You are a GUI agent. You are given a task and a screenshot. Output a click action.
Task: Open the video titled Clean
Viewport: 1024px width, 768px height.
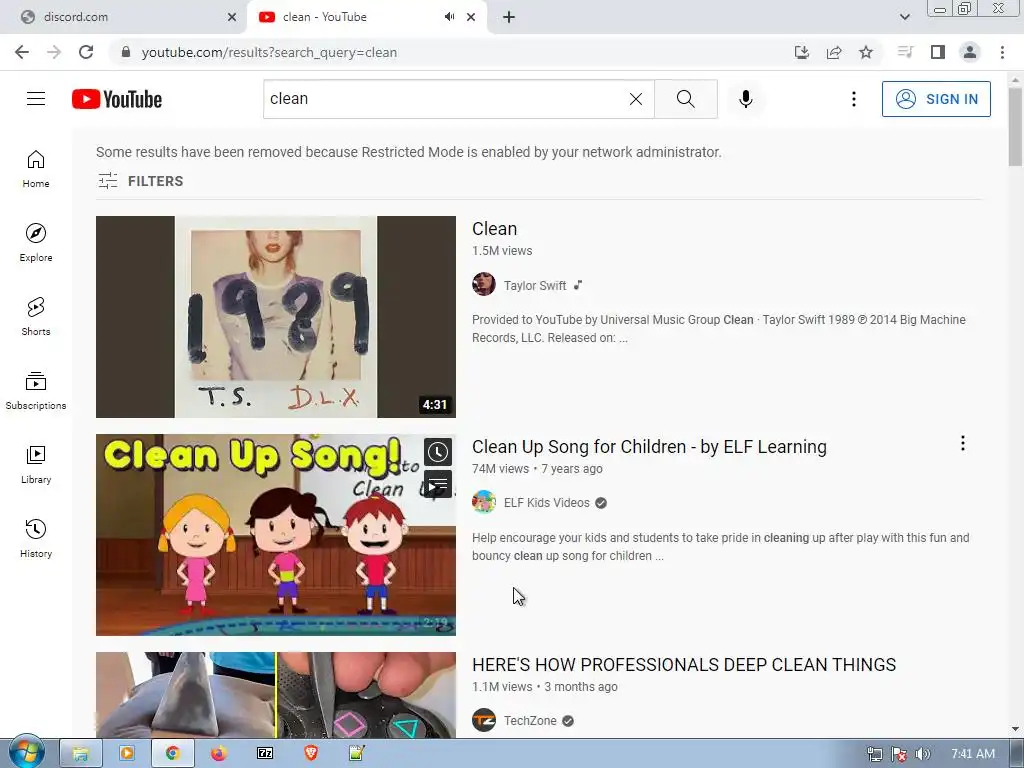(494, 229)
